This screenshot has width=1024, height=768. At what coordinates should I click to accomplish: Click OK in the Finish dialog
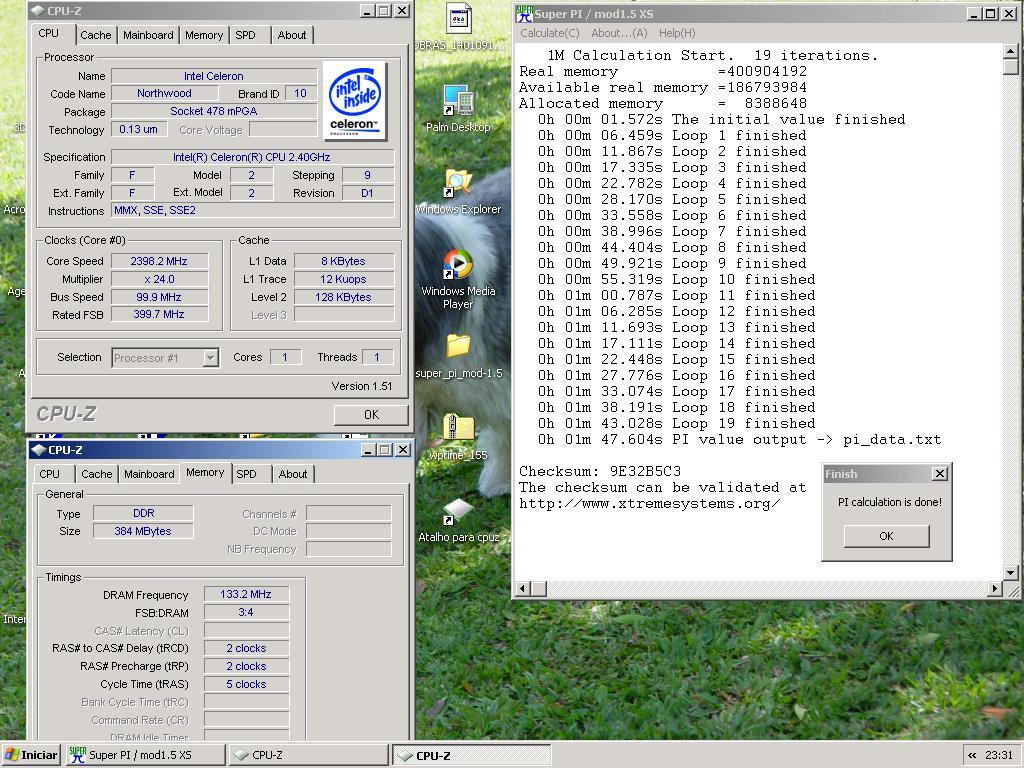[x=886, y=536]
